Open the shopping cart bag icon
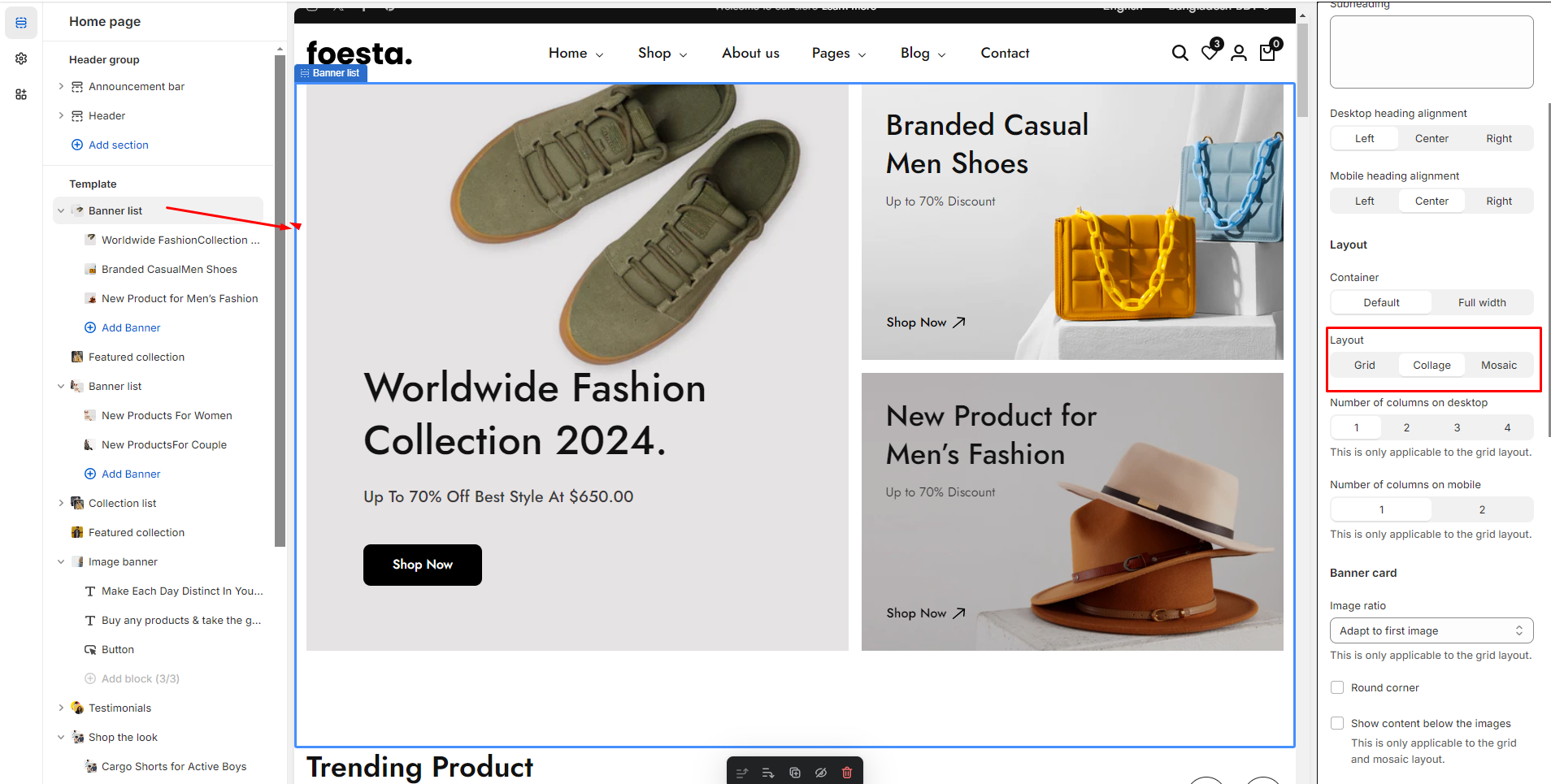Viewport: 1551px width, 784px height. click(x=1267, y=53)
